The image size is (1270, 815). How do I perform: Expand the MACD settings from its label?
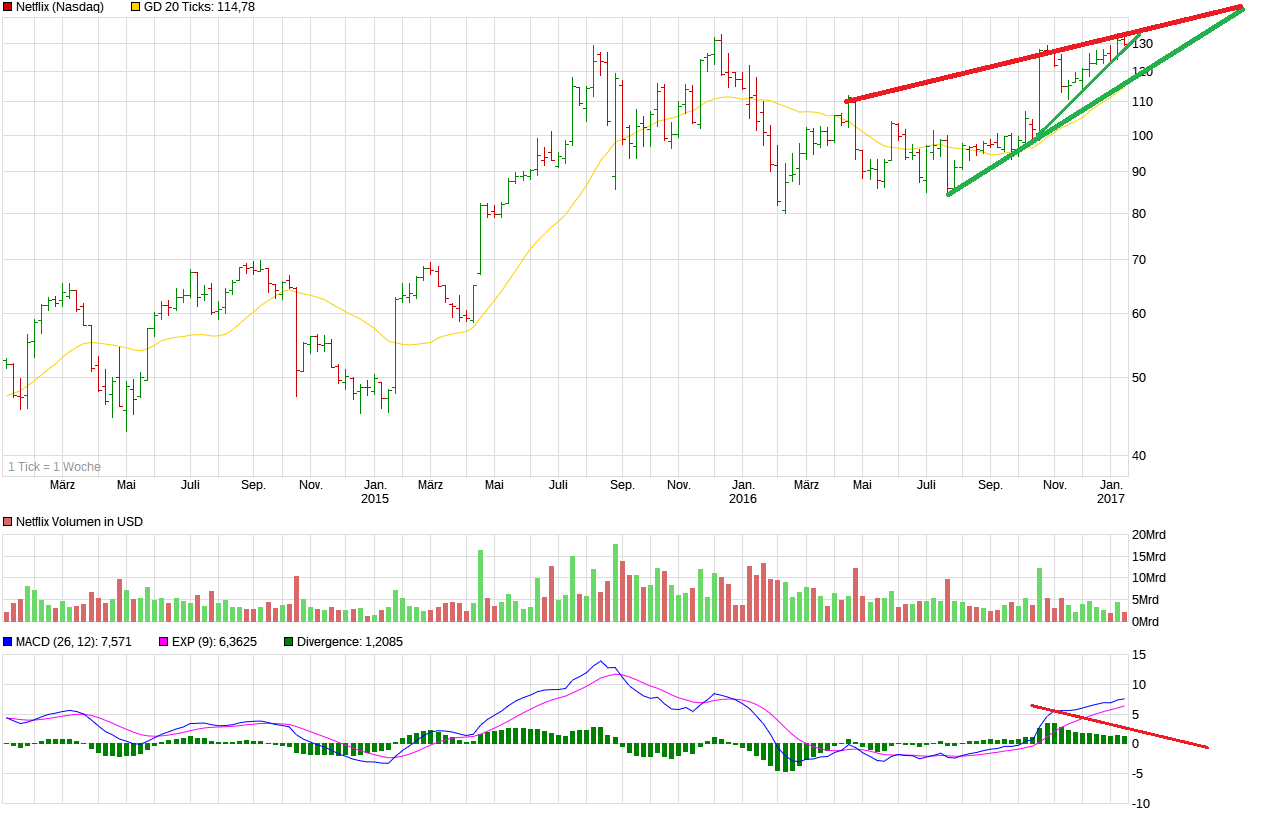[70, 642]
